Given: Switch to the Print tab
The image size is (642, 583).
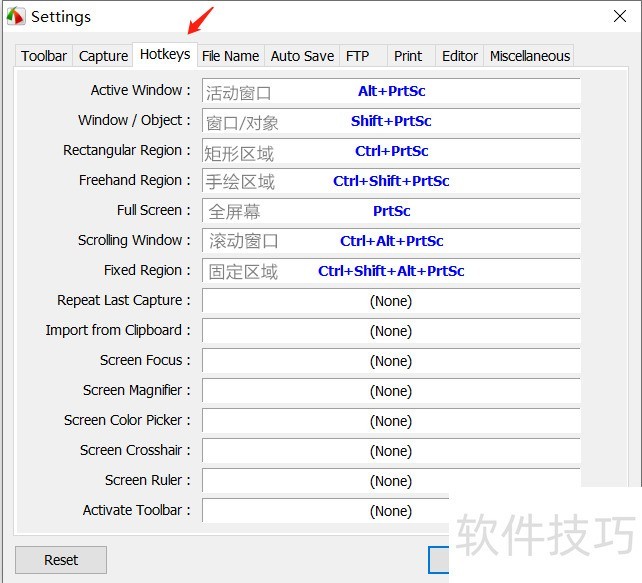Looking at the screenshot, I should (x=408, y=56).
